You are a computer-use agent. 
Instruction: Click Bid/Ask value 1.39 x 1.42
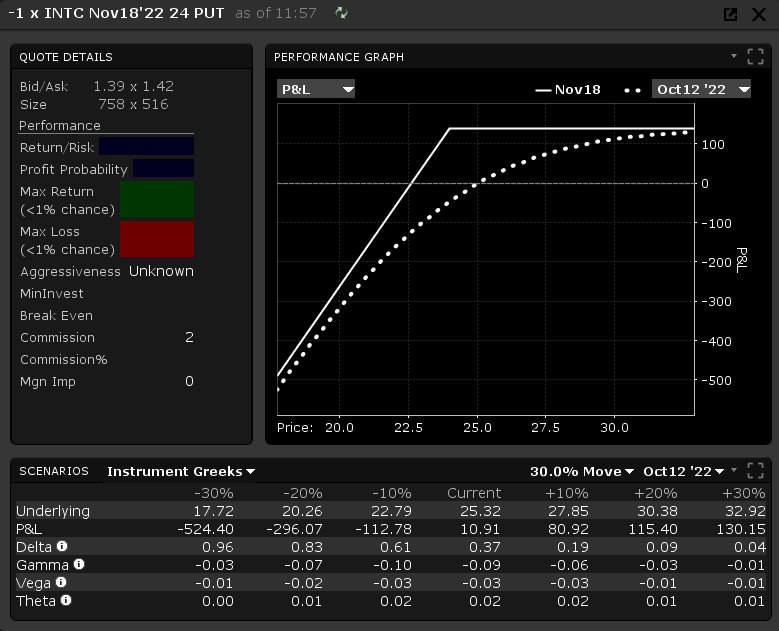click(134, 86)
